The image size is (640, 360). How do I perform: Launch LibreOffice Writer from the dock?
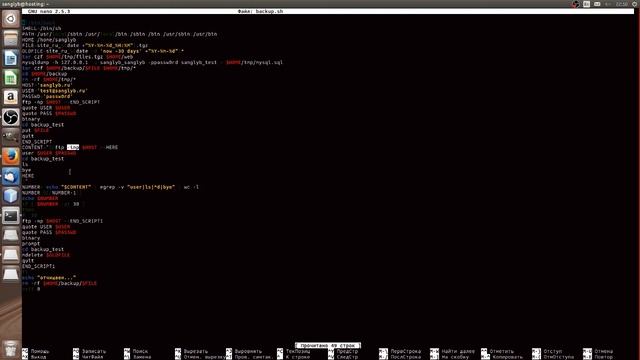click(11, 58)
